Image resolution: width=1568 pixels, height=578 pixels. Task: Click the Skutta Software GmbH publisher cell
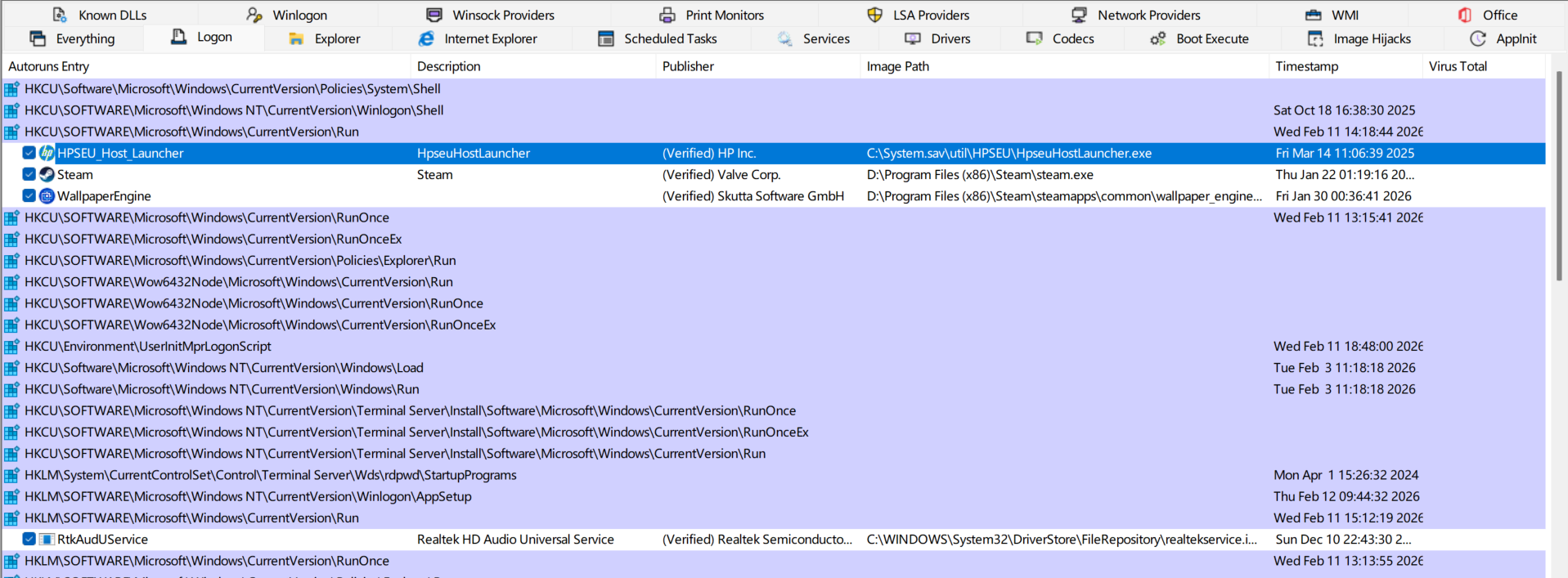[x=753, y=196]
